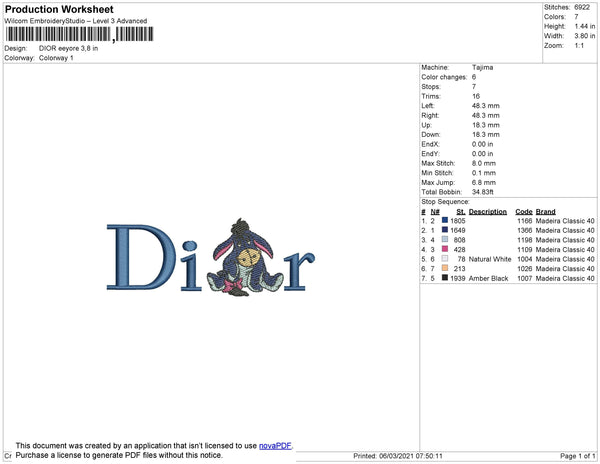Click the "Printed: 06/03/2021 07:50:11" timestamp
Image resolution: width=600 pixels, height=464 pixels.
tap(398, 456)
